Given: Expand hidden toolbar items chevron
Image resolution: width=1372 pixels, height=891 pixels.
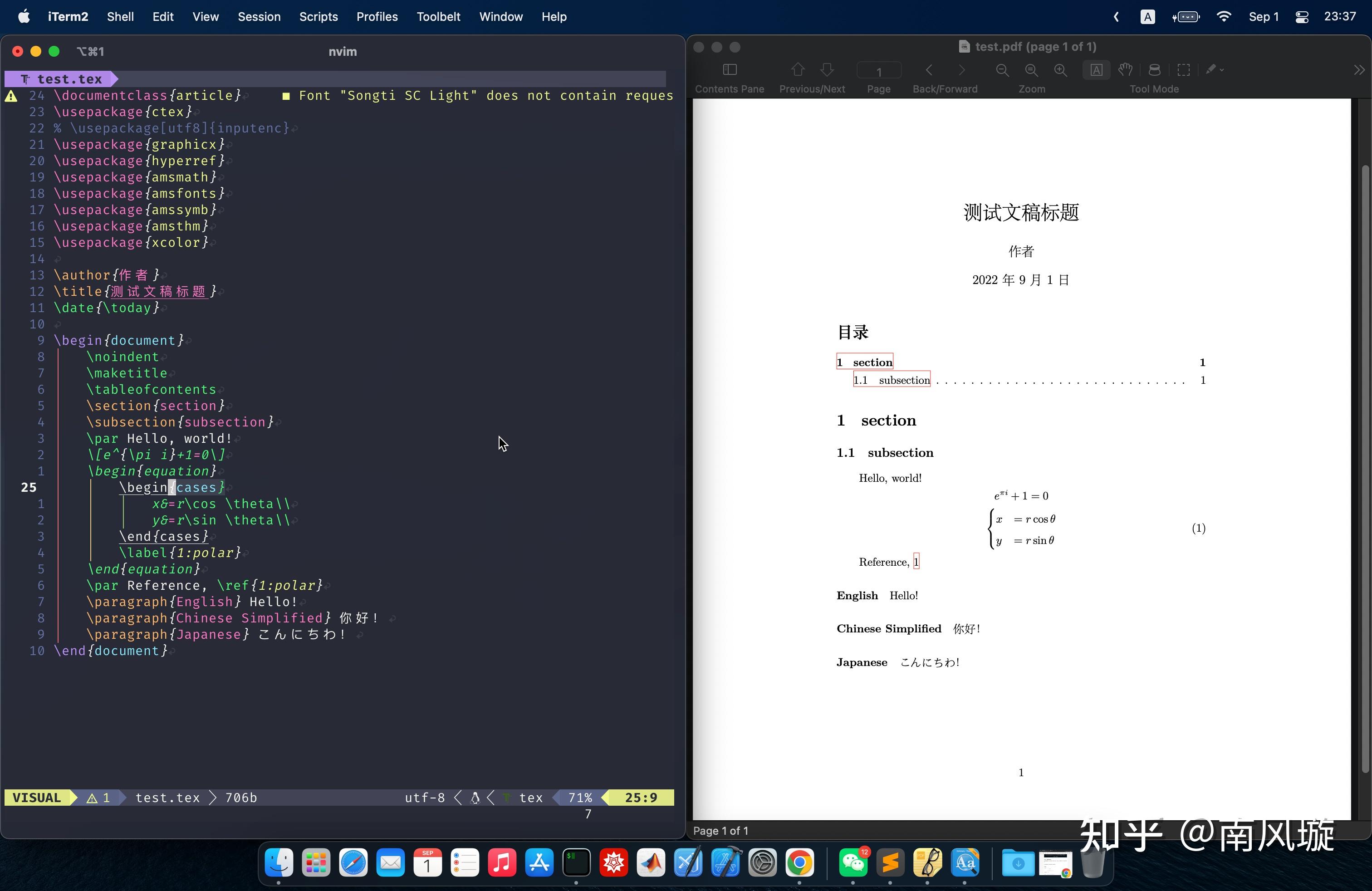Looking at the screenshot, I should coord(1359,70).
